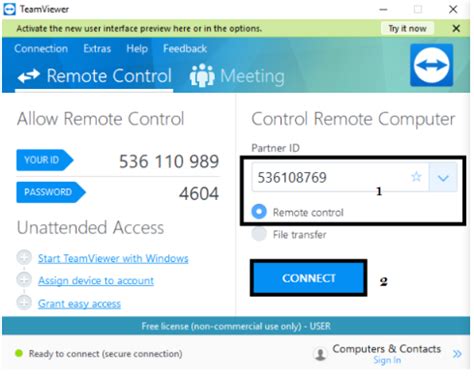Screen dimensions: 474x377
Task: Open the Connection menu
Action: [41, 49]
